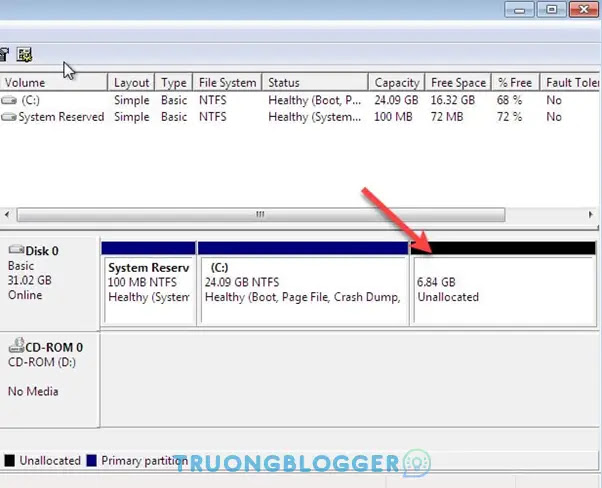Sort by the Status column header
The height and width of the screenshot is (488, 602).
315,83
